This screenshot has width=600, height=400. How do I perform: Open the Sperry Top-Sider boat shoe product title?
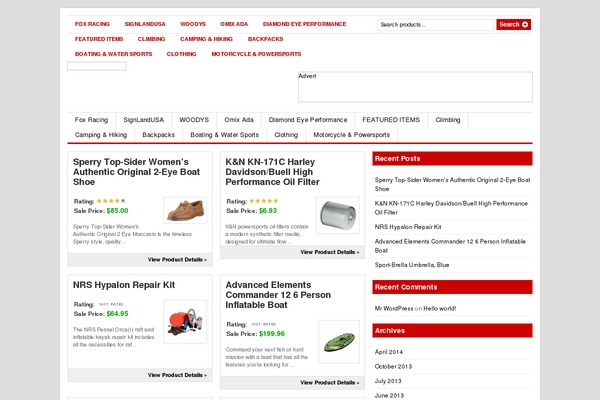[x=137, y=172]
